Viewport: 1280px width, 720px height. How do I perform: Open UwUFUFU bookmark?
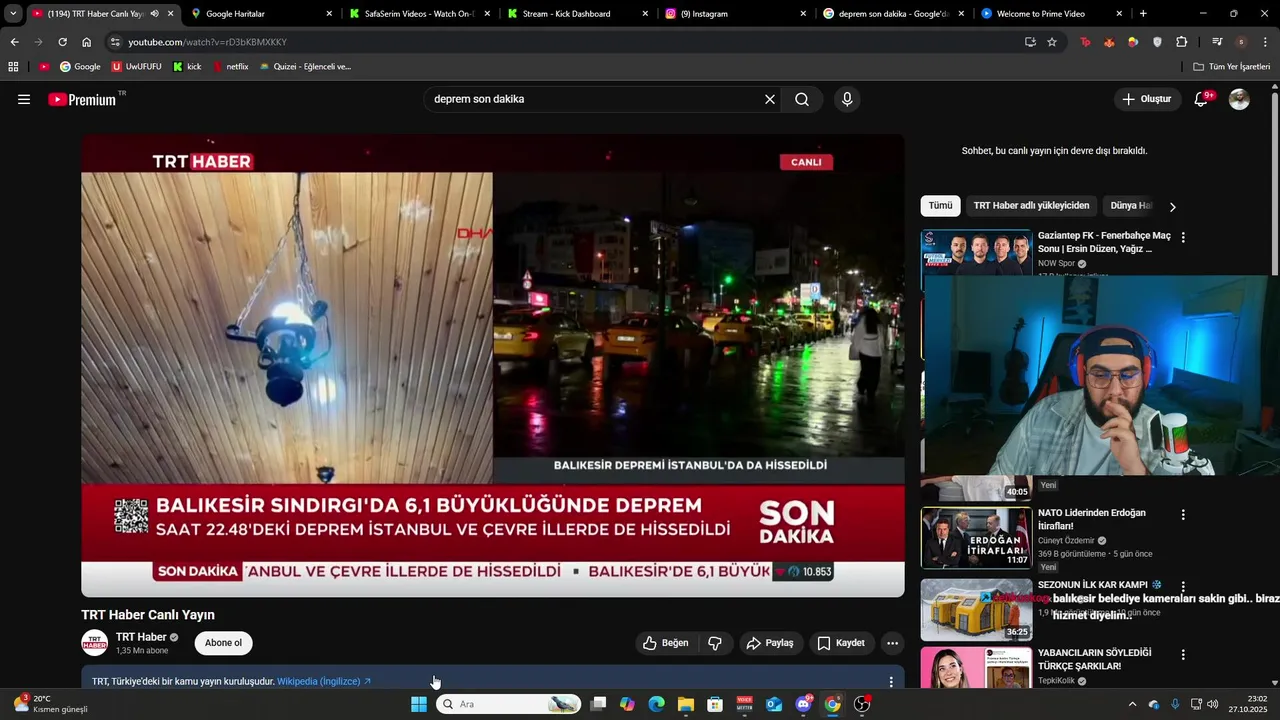(136, 67)
